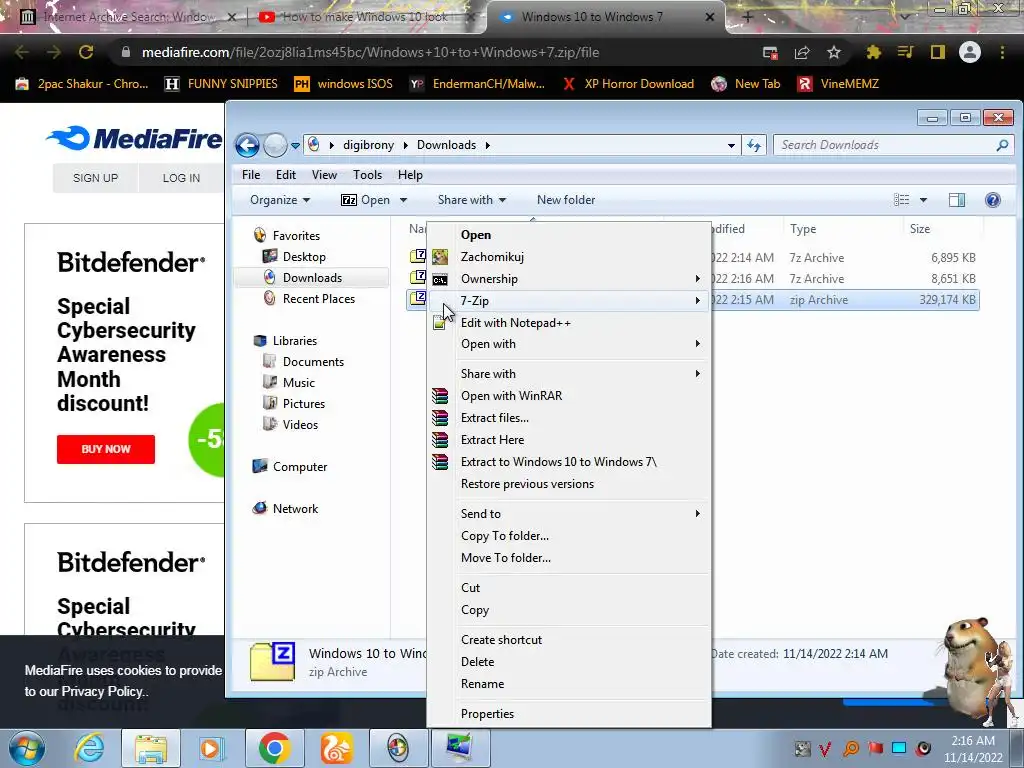
Task: Expand the Open with submenu
Action: pyautogui.click(x=568, y=344)
